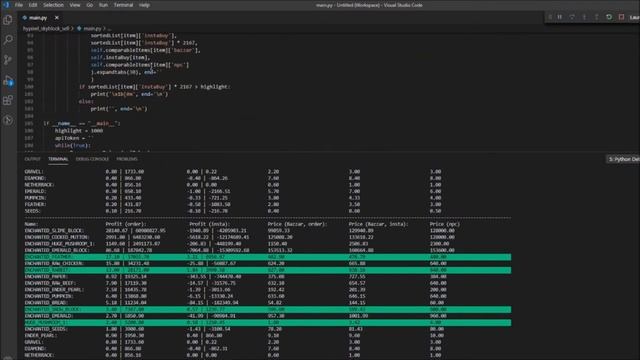Click the highlighted ENCHANTED_FEATHER row
The height and width of the screenshot is (360, 640).
(267, 257)
